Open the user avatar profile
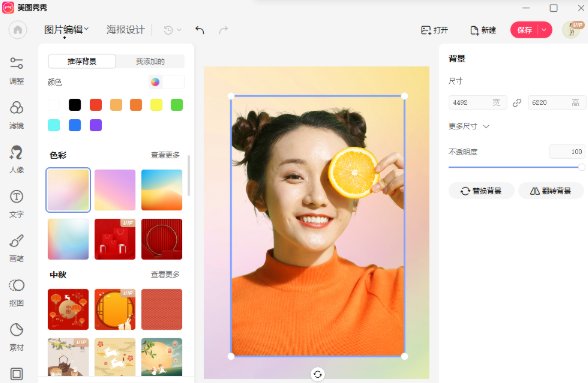Image resolution: width=588 pixels, height=383 pixels. click(x=572, y=30)
